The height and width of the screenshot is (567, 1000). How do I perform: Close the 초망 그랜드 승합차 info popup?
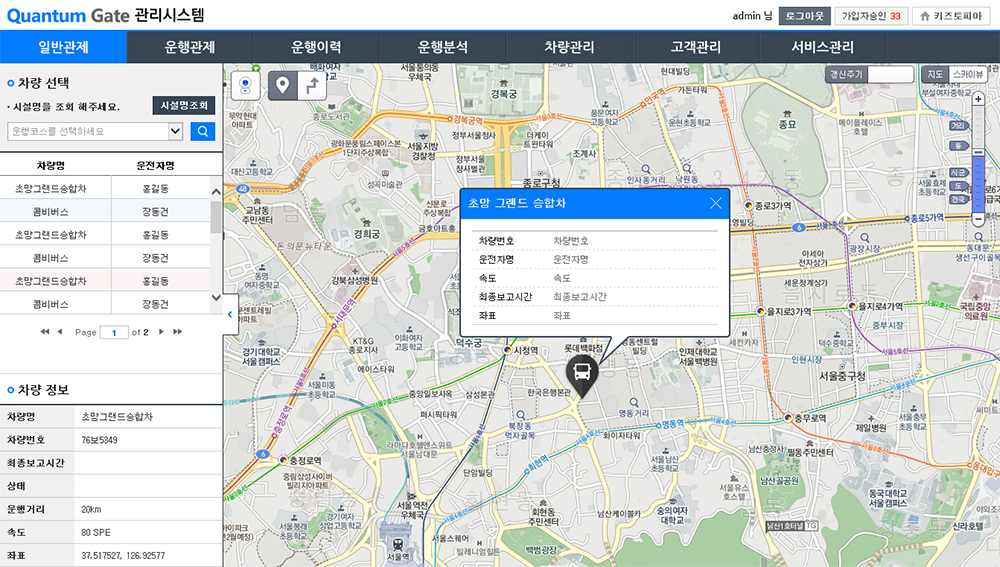click(x=716, y=203)
